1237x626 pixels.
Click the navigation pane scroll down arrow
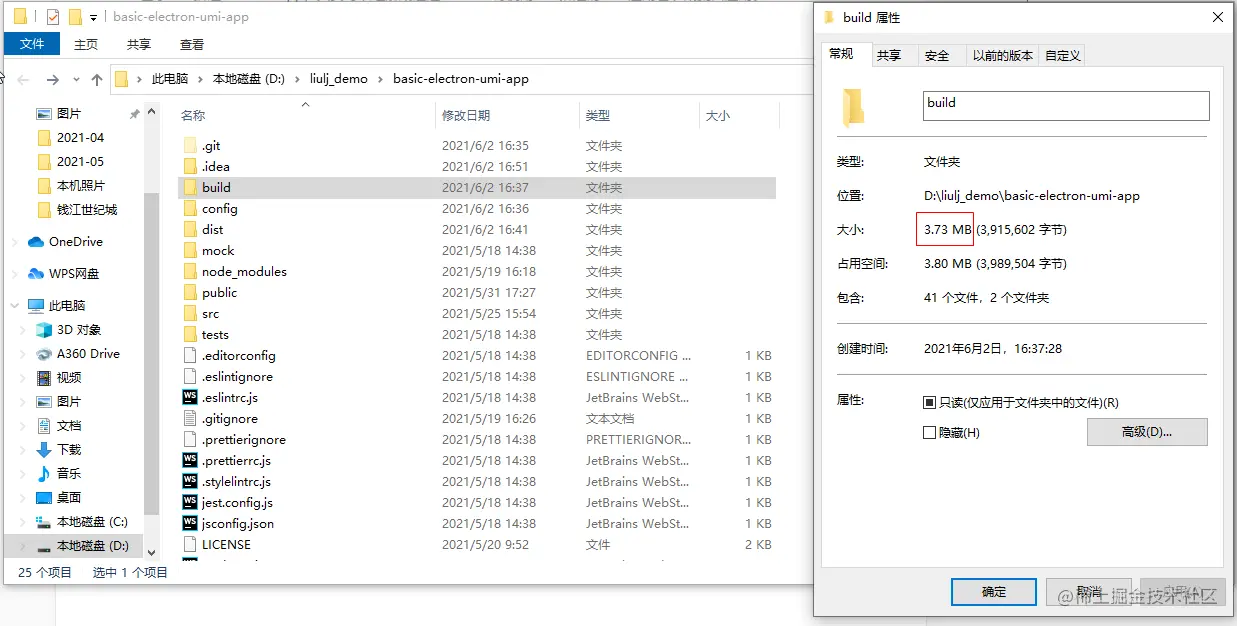click(151, 552)
